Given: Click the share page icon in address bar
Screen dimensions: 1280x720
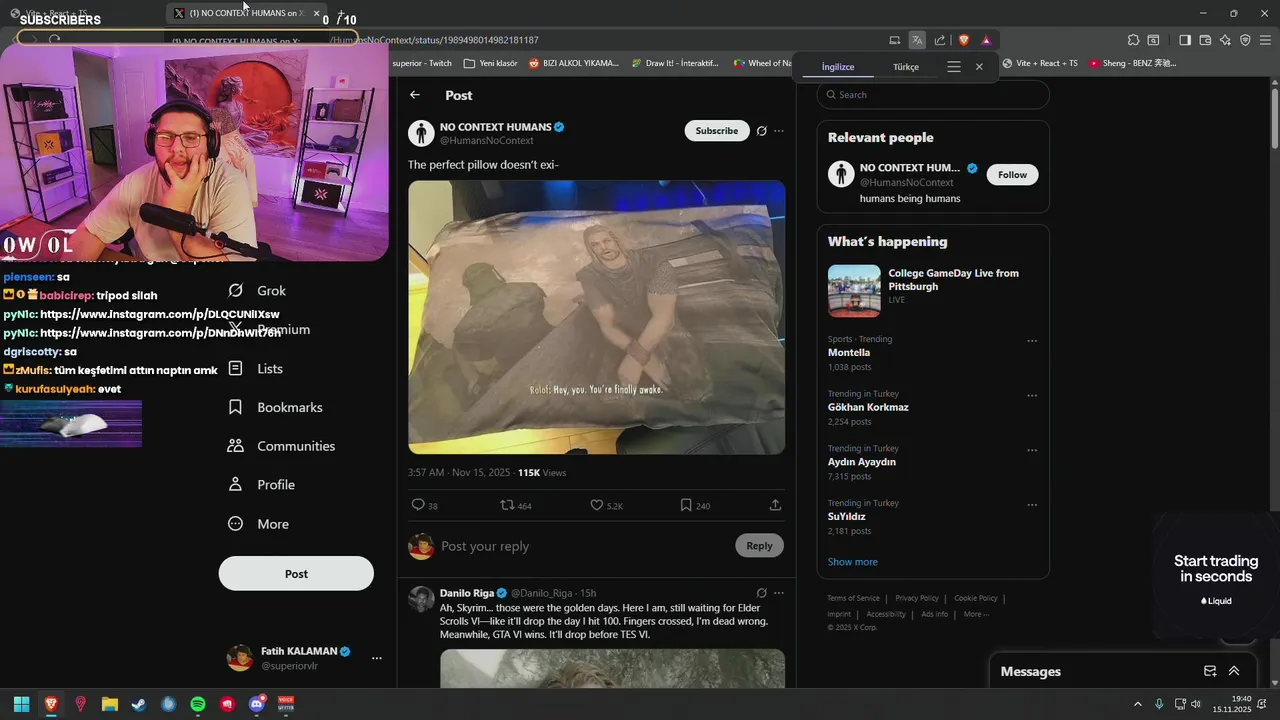Looking at the screenshot, I should pos(940,40).
